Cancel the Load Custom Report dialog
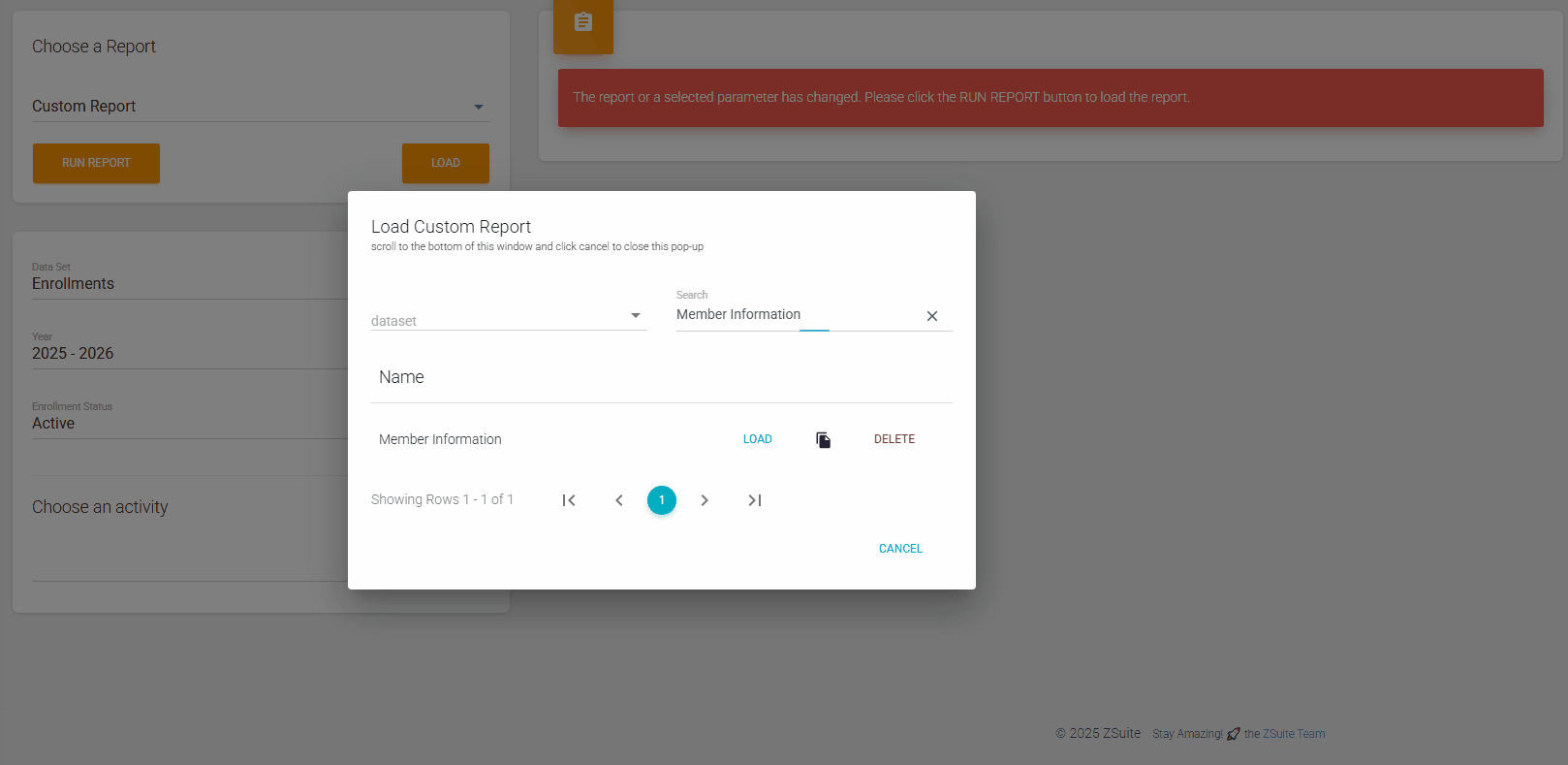This screenshot has height=765, width=1568. tap(900, 549)
